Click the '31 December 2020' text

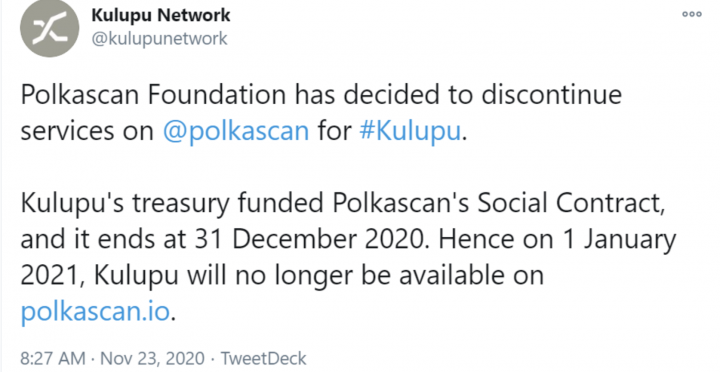click(309, 239)
